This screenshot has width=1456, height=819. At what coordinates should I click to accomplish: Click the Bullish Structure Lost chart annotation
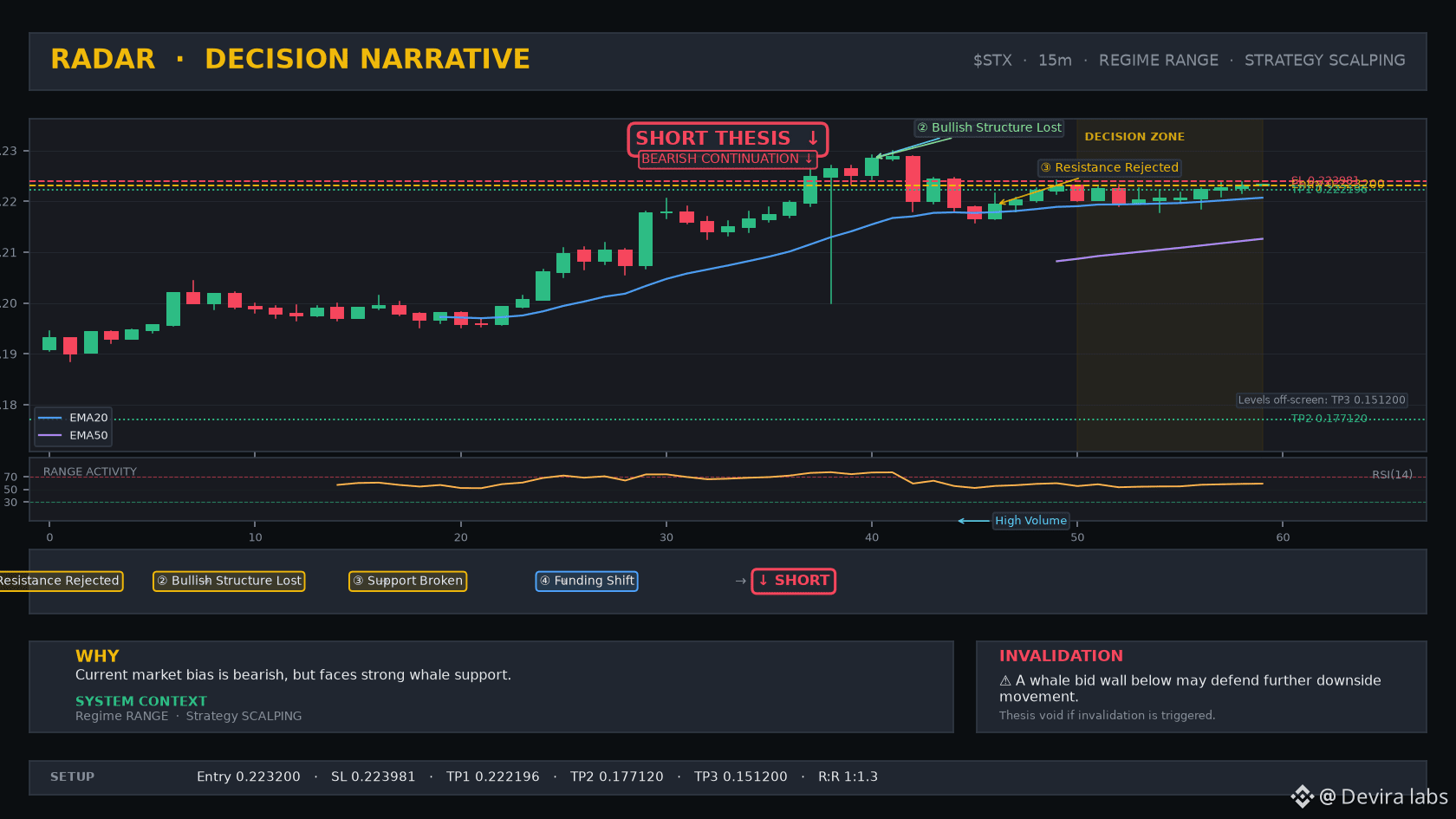(x=989, y=127)
